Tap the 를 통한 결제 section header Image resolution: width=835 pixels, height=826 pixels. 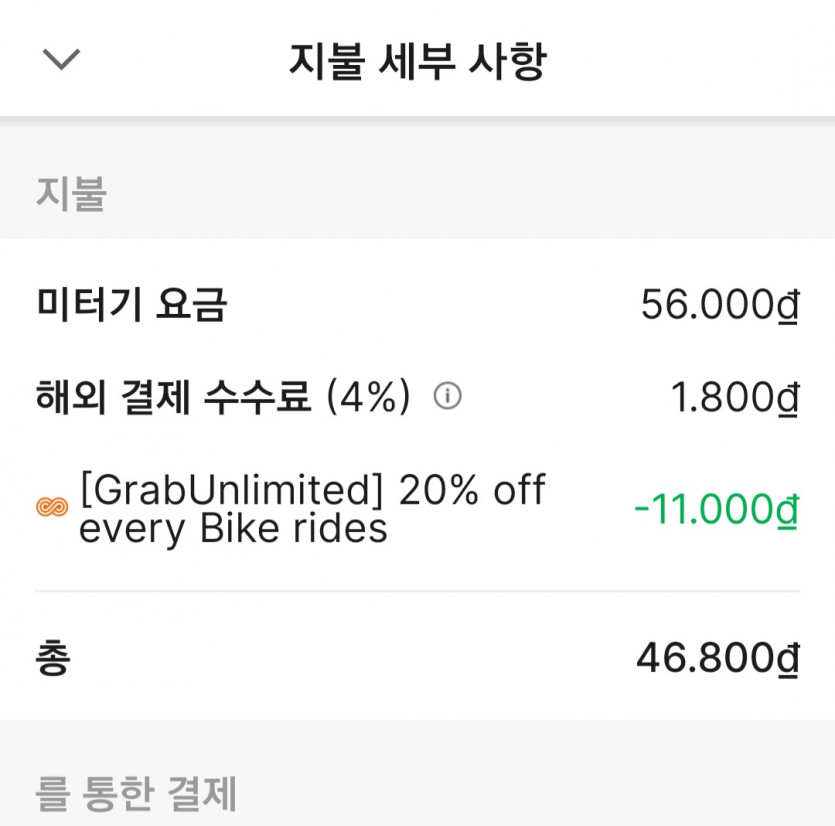coord(136,794)
